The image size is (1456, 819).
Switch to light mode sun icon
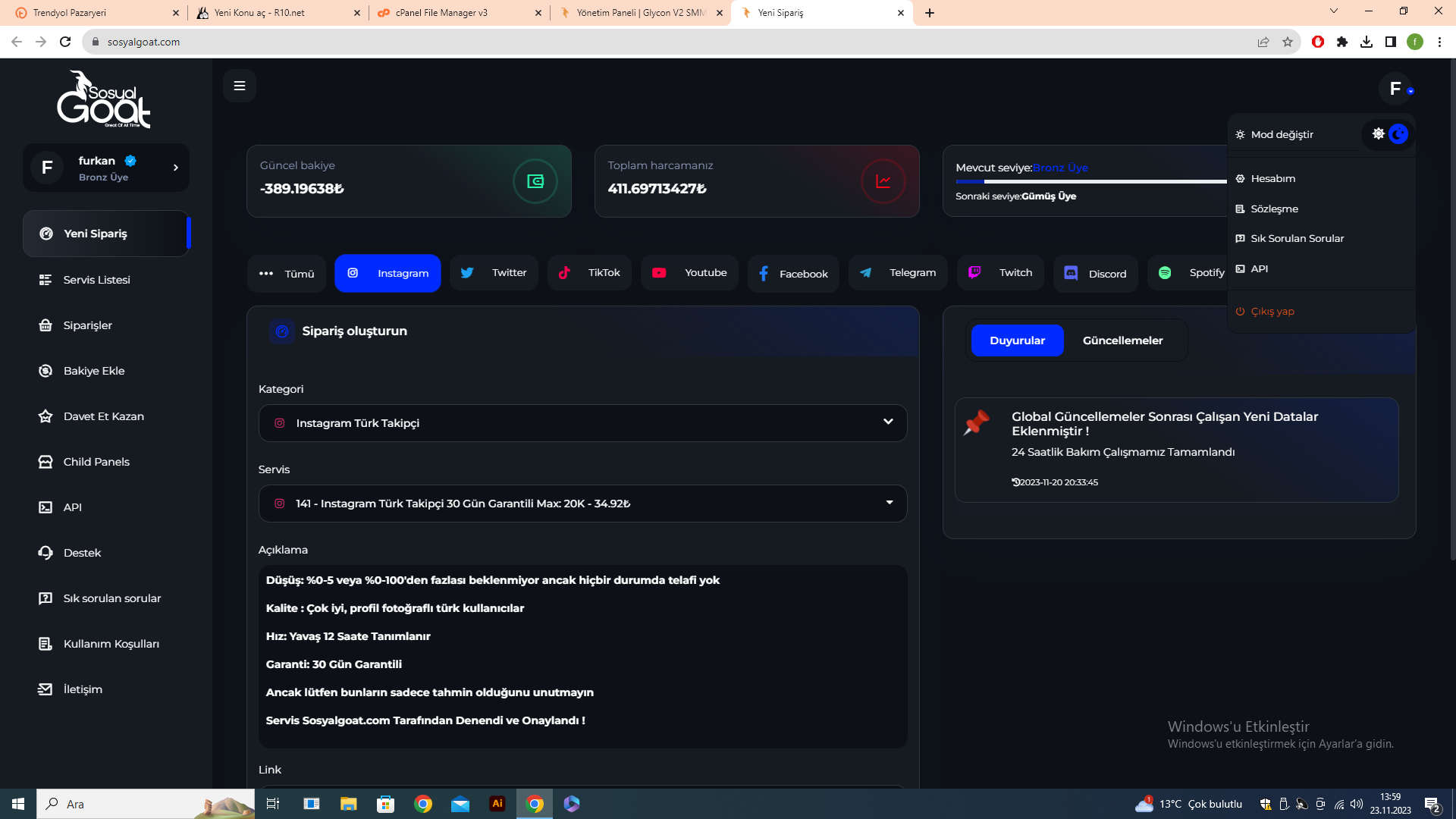(x=1379, y=134)
